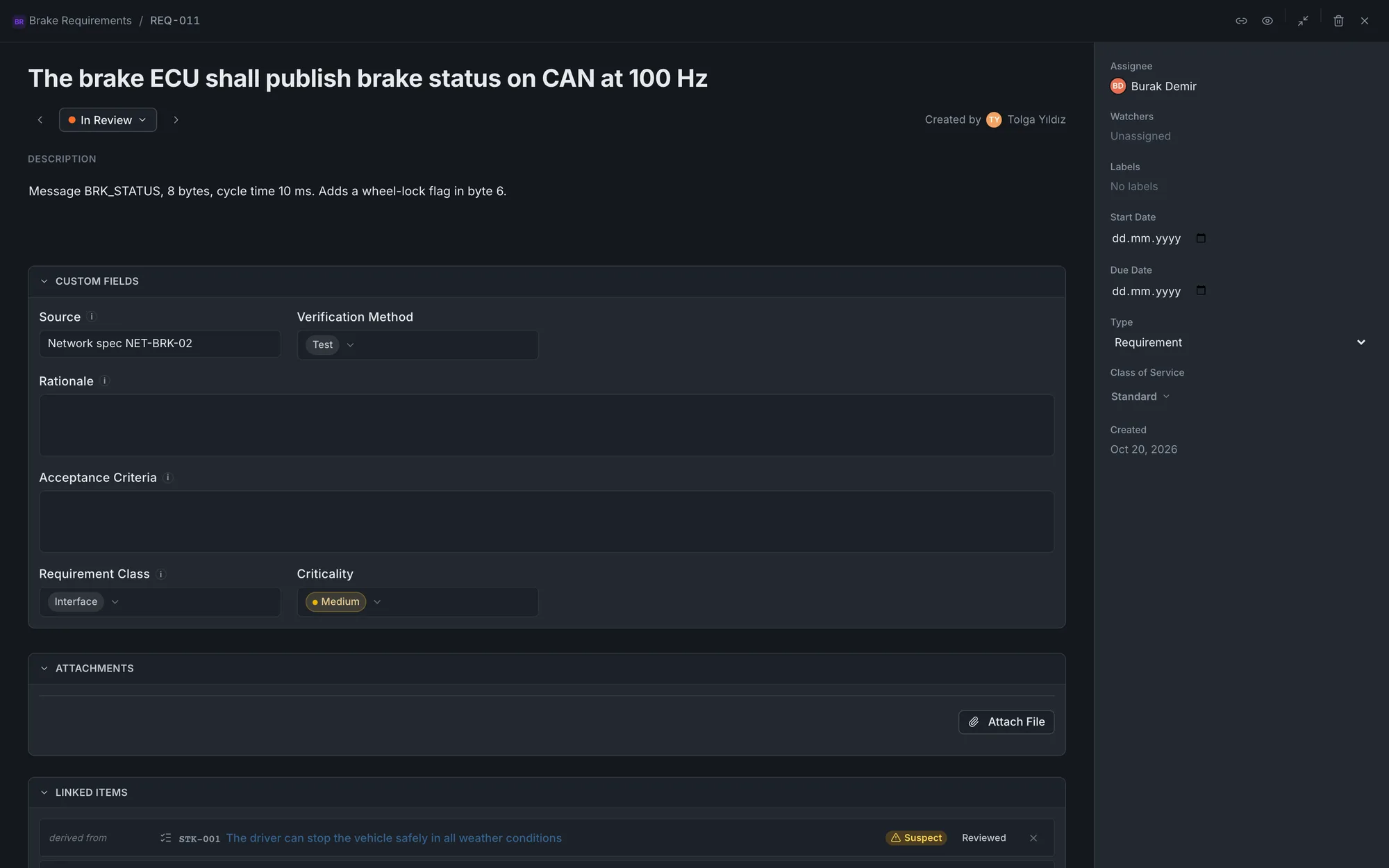This screenshot has width=1389, height=868.
Task: Collapse the Custom Fields section
Action: (44, 281)
